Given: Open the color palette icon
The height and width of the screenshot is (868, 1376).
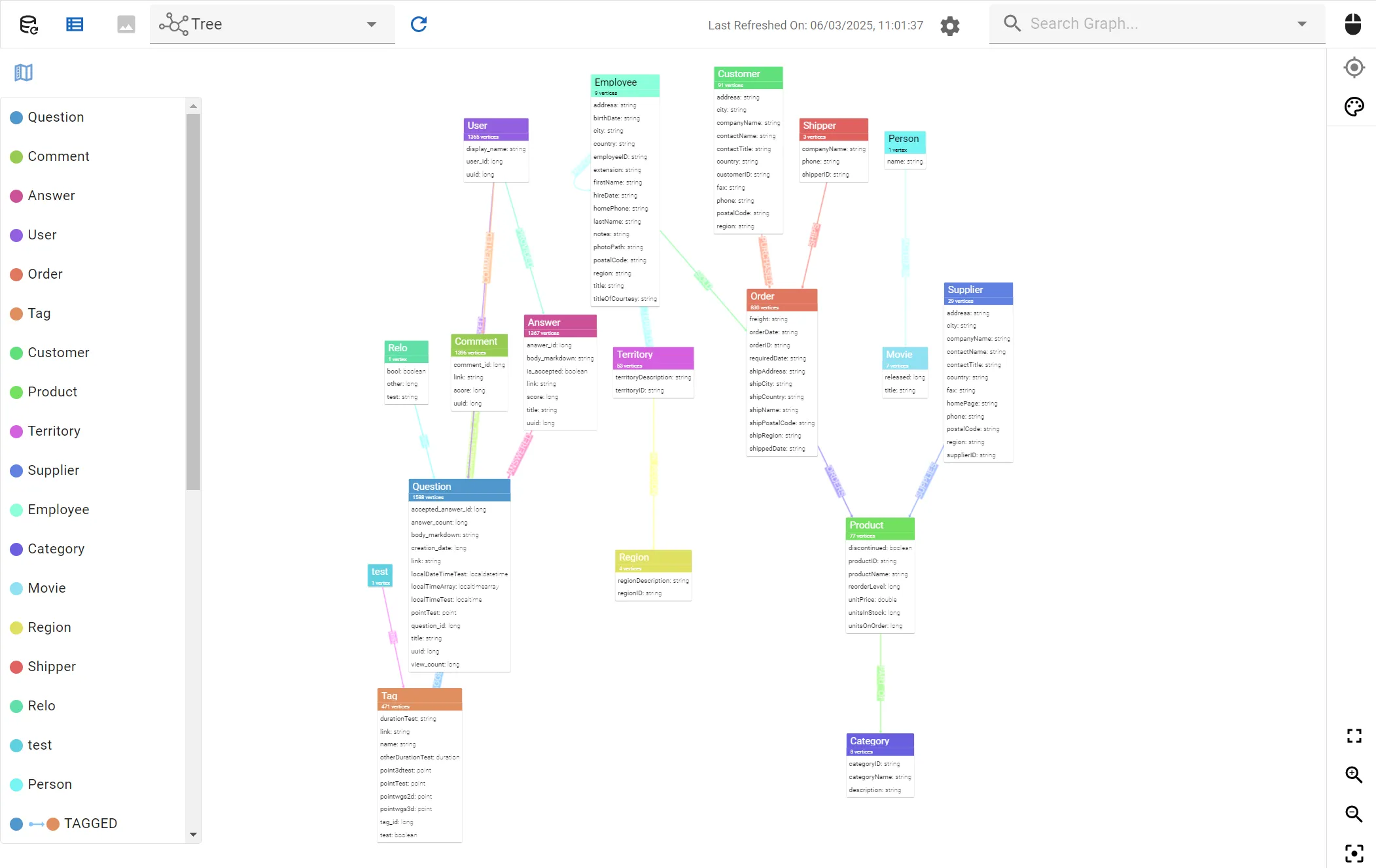Looking at the screenshot, I should pos(1354,106).
